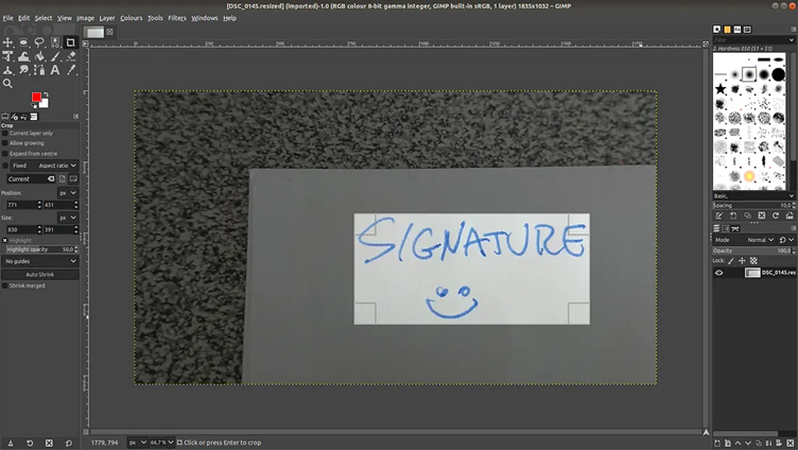Viewport: 798px width, 450px height.
Task: Select the DSC_0145.res layer thumbnail
Action: (x=752, y=273)
